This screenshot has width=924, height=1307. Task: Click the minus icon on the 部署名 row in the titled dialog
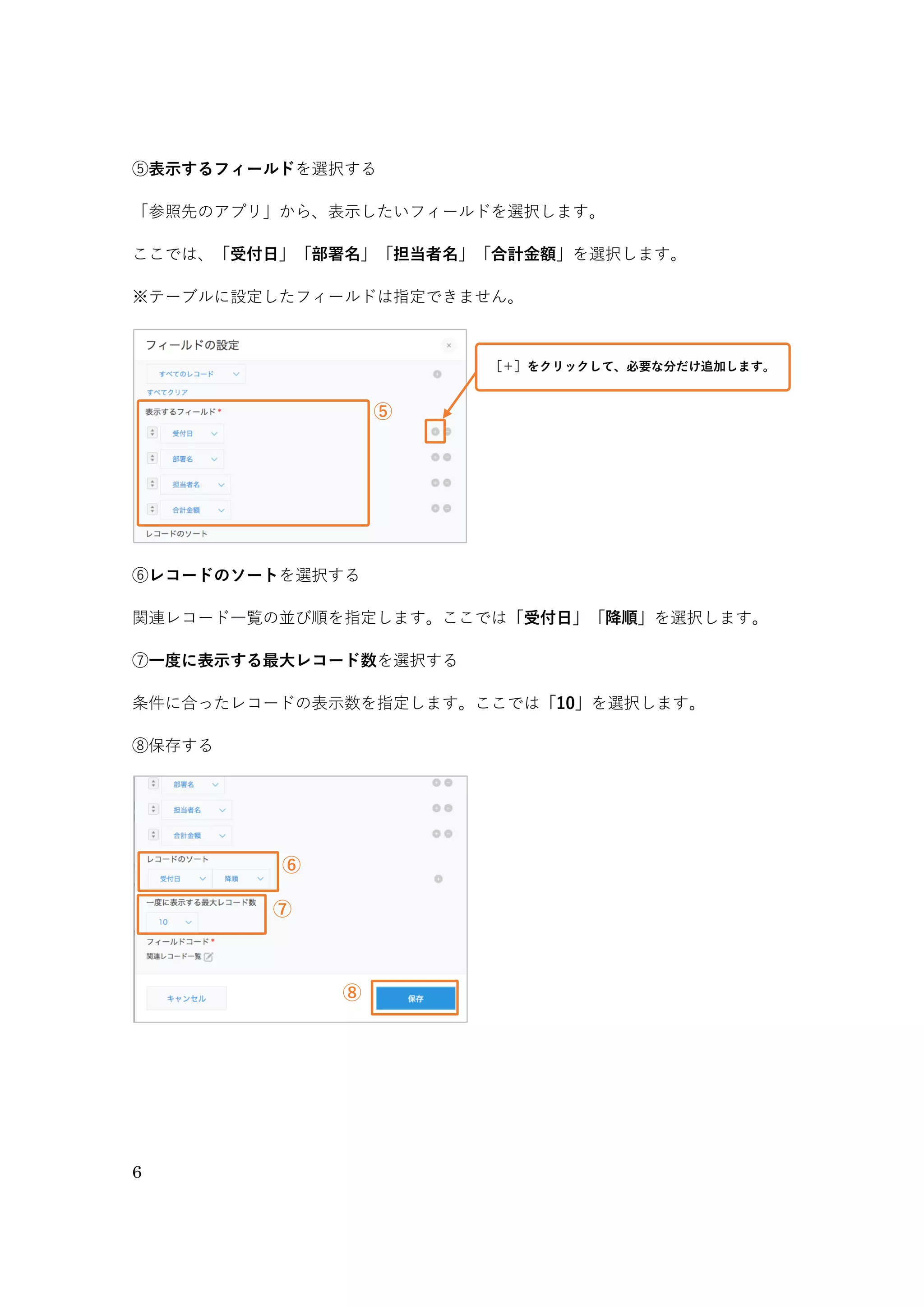(447, 457)
